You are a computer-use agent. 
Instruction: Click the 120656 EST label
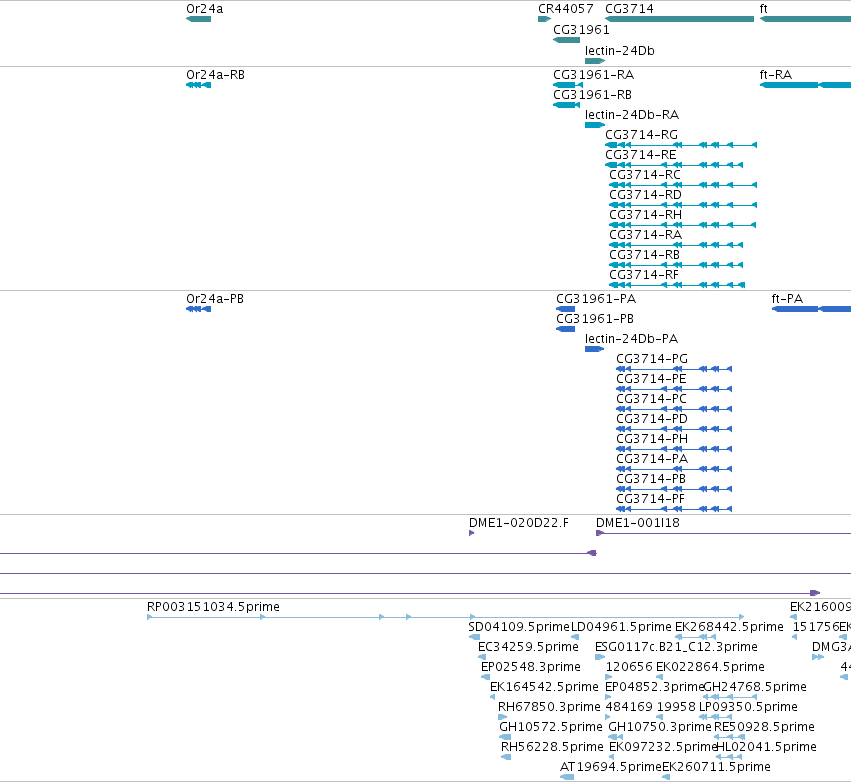628,667
